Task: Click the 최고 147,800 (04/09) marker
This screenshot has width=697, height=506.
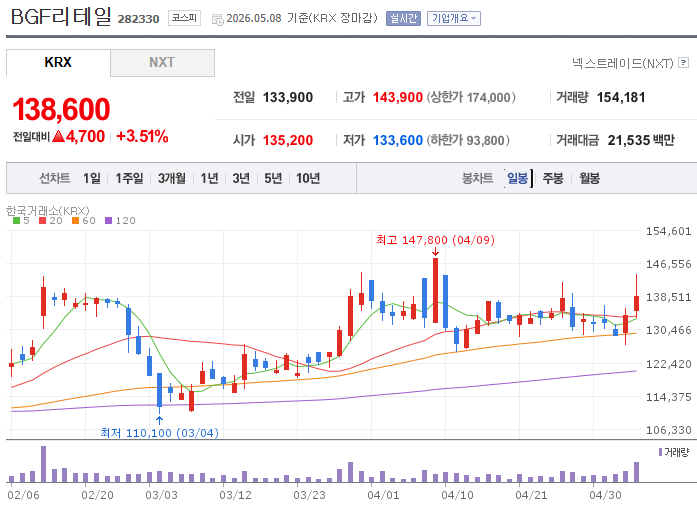Action: coord(435,240)
